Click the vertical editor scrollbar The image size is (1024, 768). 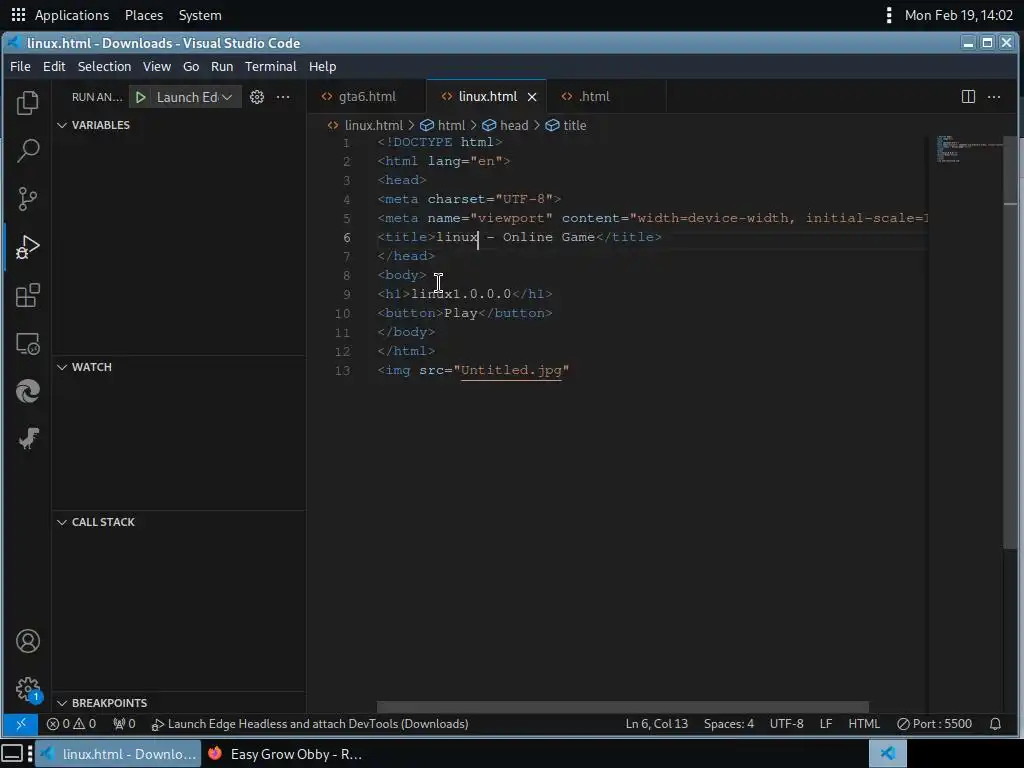click(x=1010, y=343)
